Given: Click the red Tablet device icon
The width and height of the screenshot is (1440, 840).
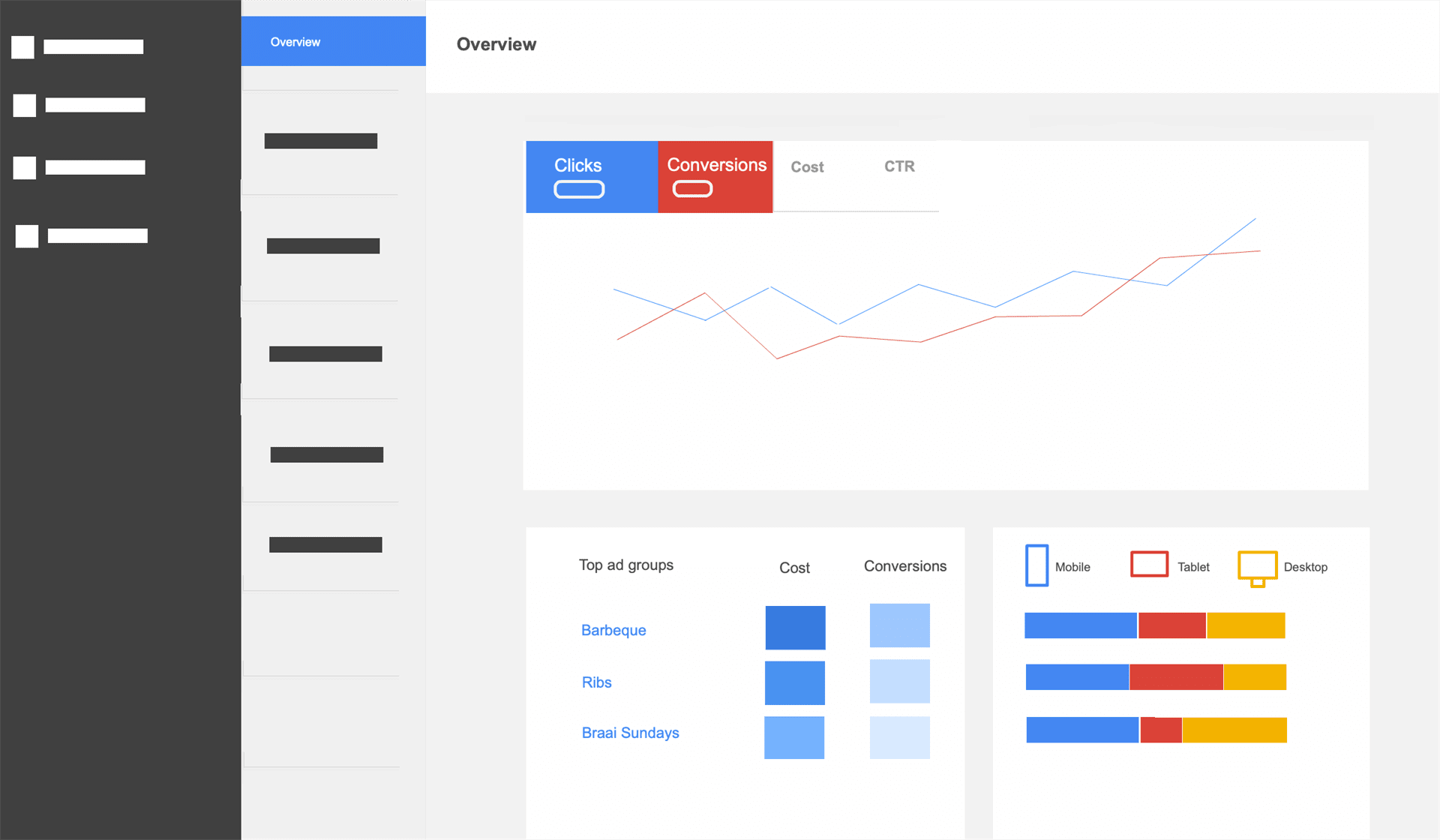Looking at the screenshot, I should 1149,564.
